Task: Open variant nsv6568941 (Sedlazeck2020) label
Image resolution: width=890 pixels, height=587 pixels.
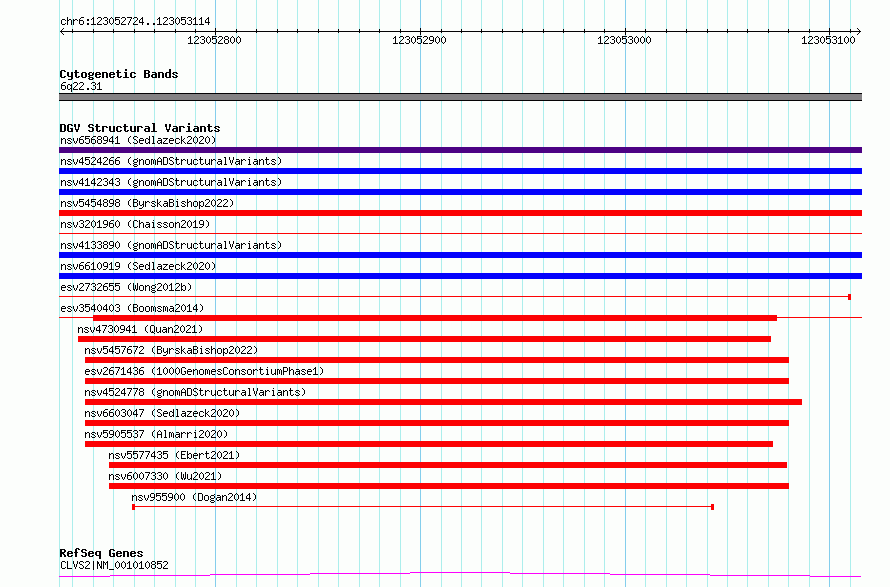Action: tap(138, 140)
